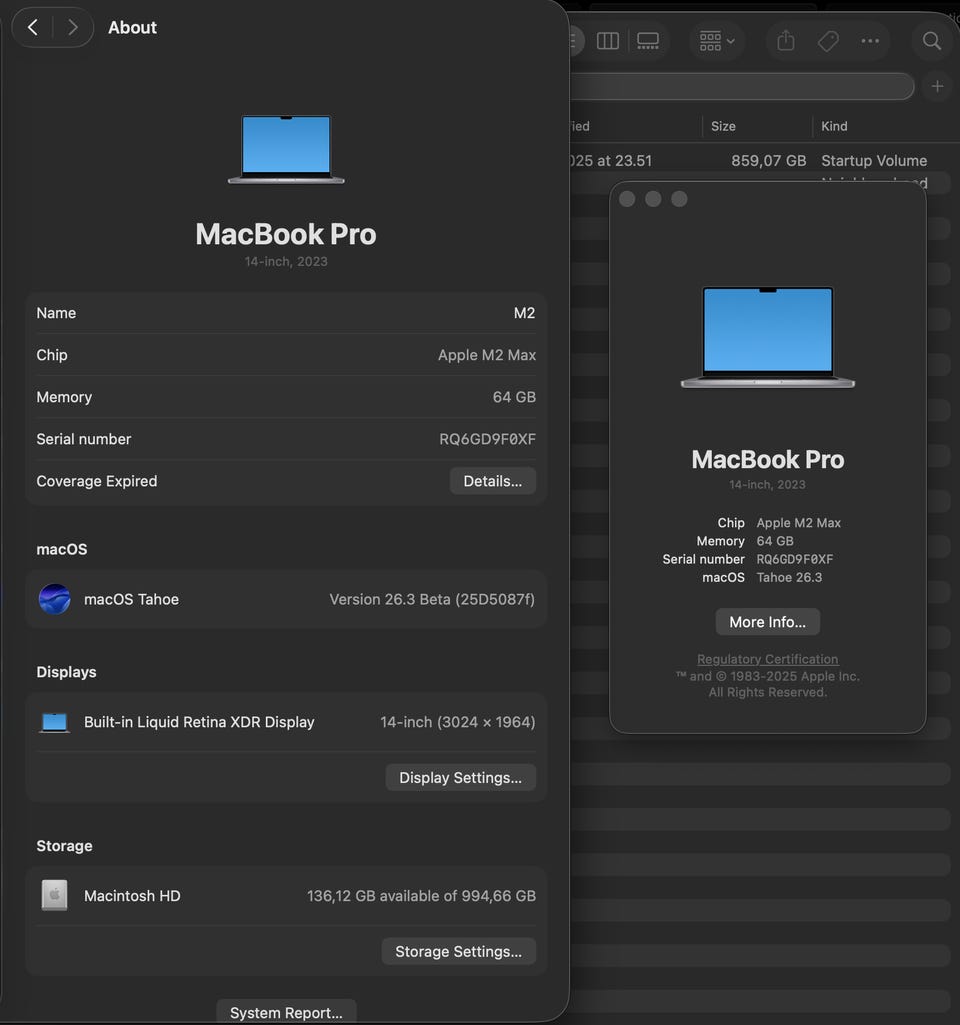Click the Coverage Expired label
Viewport: 960px width, 1025px height.
[x=97, y=481]
